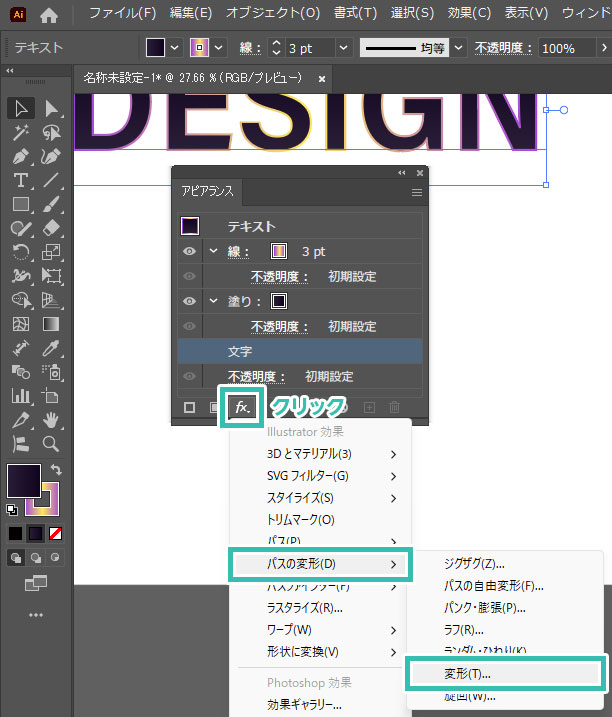Toggle the 塗り fill eye icon
The width and height of the screenshot is (612, 717).
coord(189,301)
